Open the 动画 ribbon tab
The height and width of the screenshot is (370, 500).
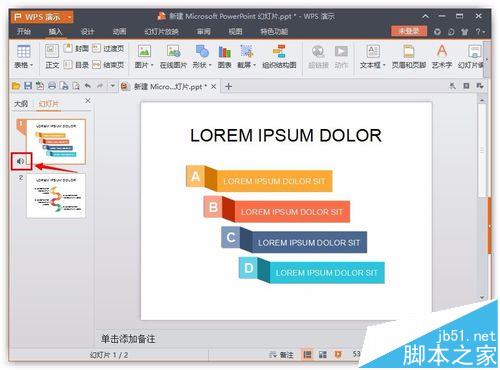pos(119,32)
